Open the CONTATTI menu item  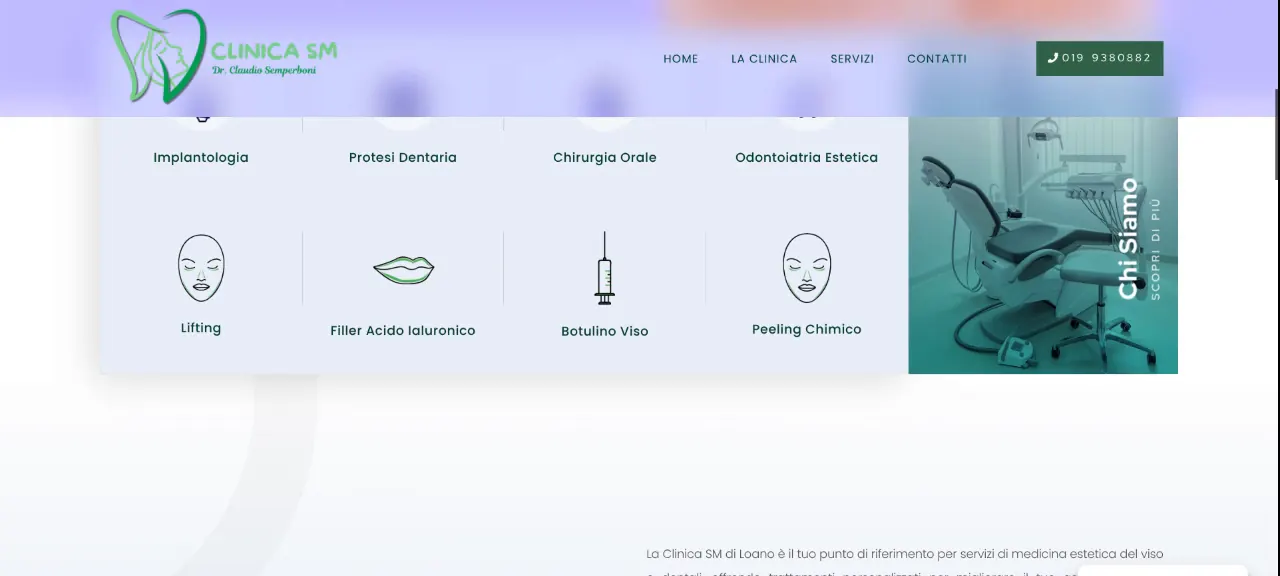point(937,59)
